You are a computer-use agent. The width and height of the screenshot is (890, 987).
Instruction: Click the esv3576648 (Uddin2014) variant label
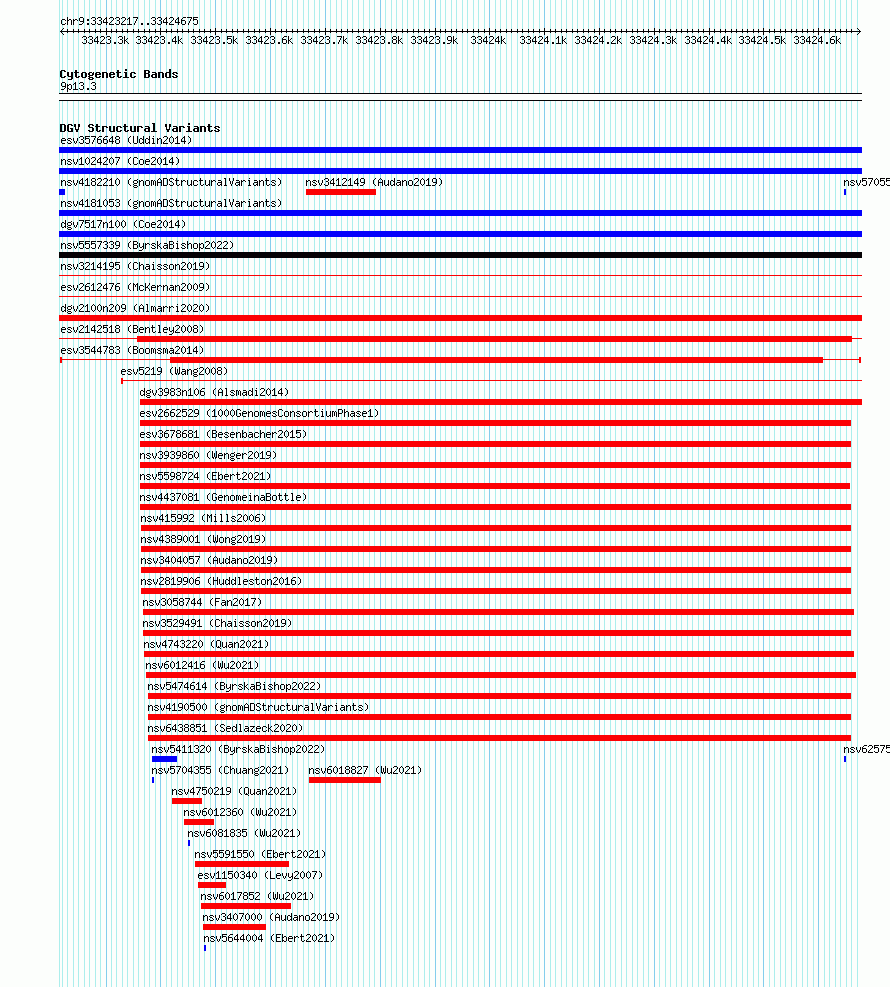(126, 140)
